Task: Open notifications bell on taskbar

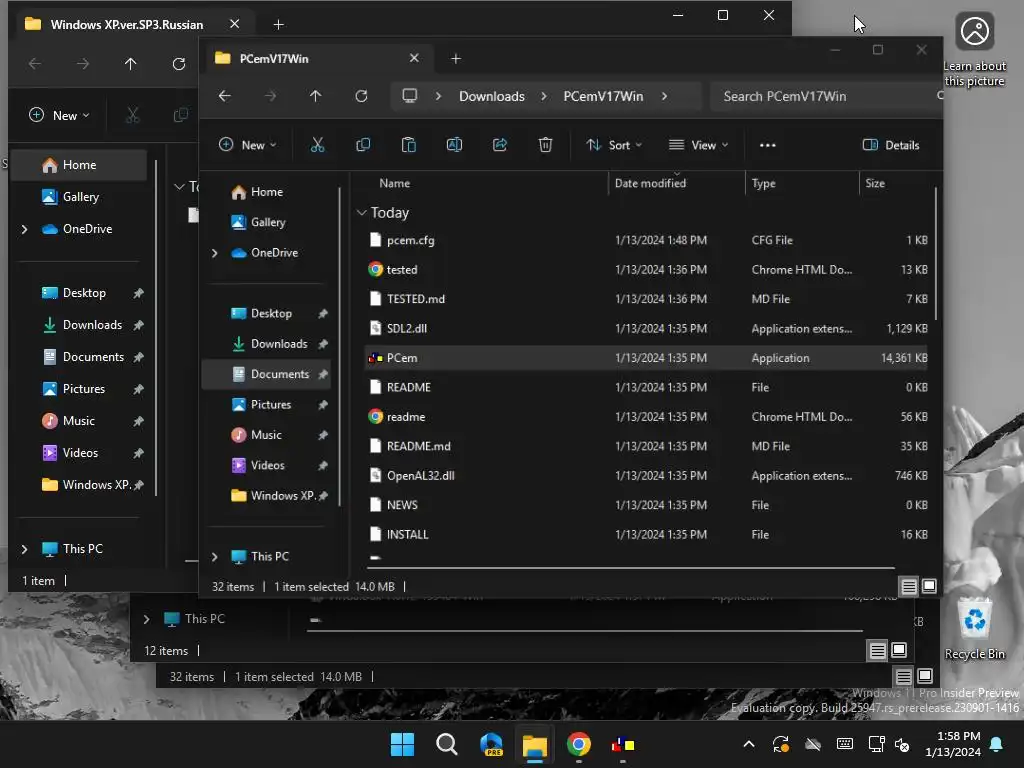Action: (997, 744)
